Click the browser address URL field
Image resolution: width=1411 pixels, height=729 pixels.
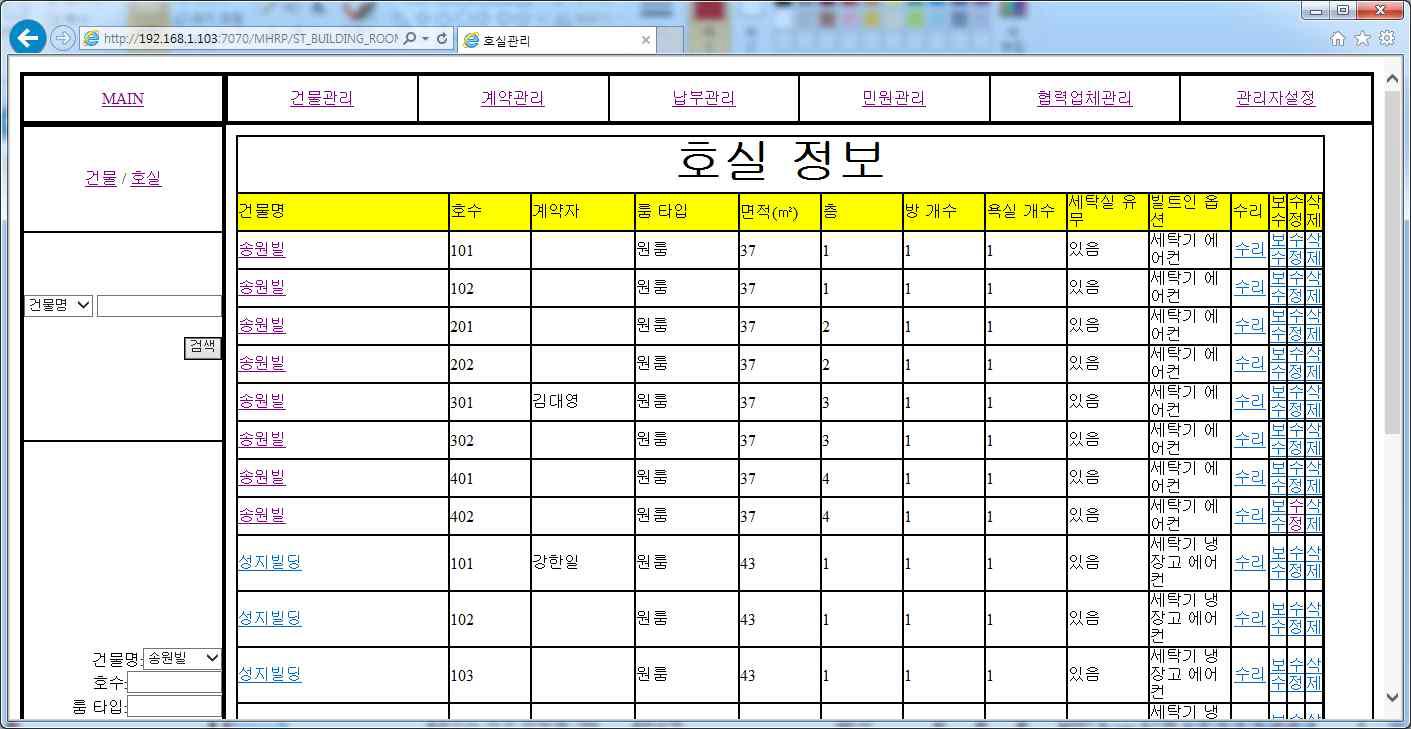[x=250, y=39]
